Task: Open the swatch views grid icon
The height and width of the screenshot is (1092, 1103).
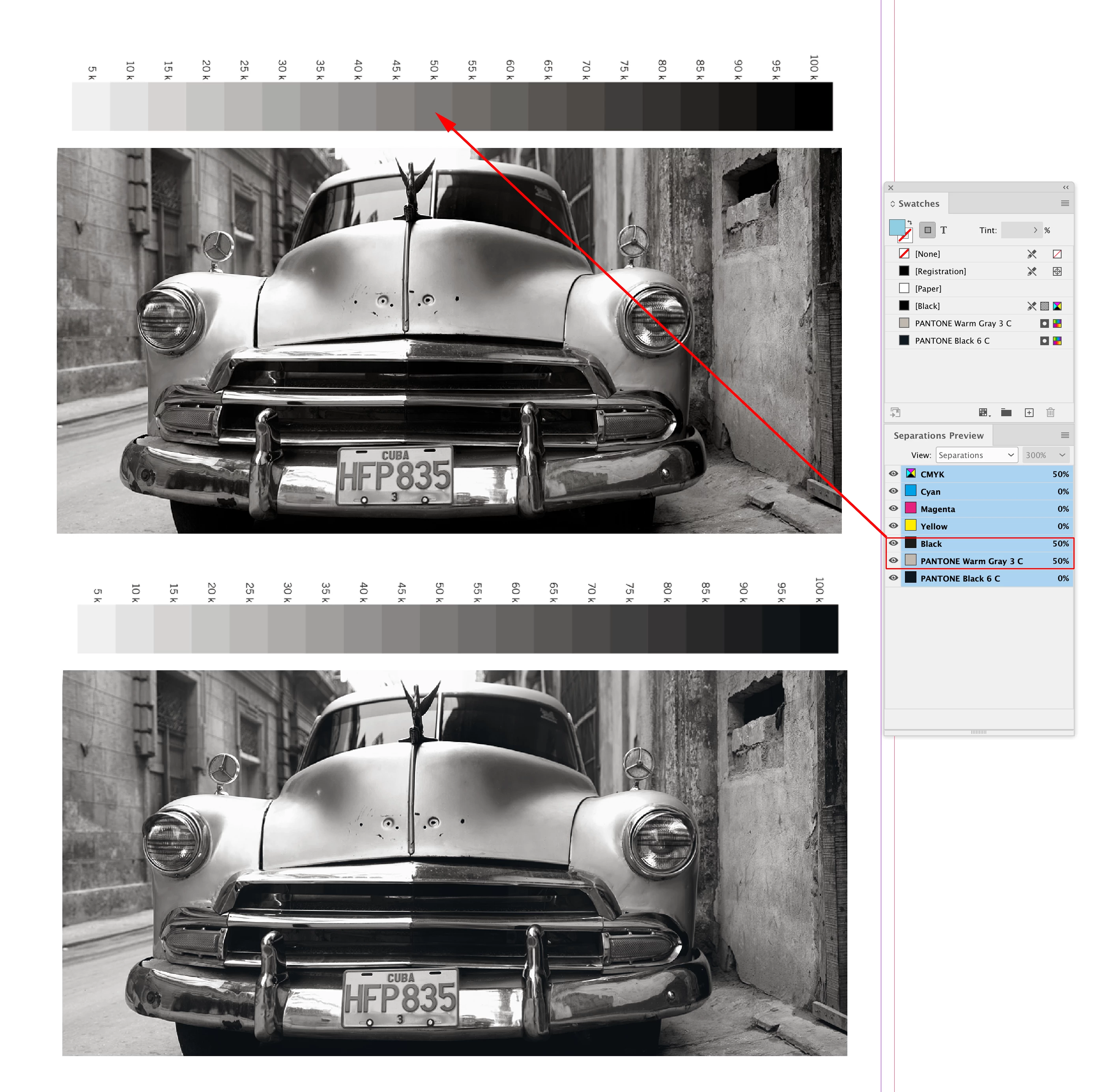Action: [984, 413]
